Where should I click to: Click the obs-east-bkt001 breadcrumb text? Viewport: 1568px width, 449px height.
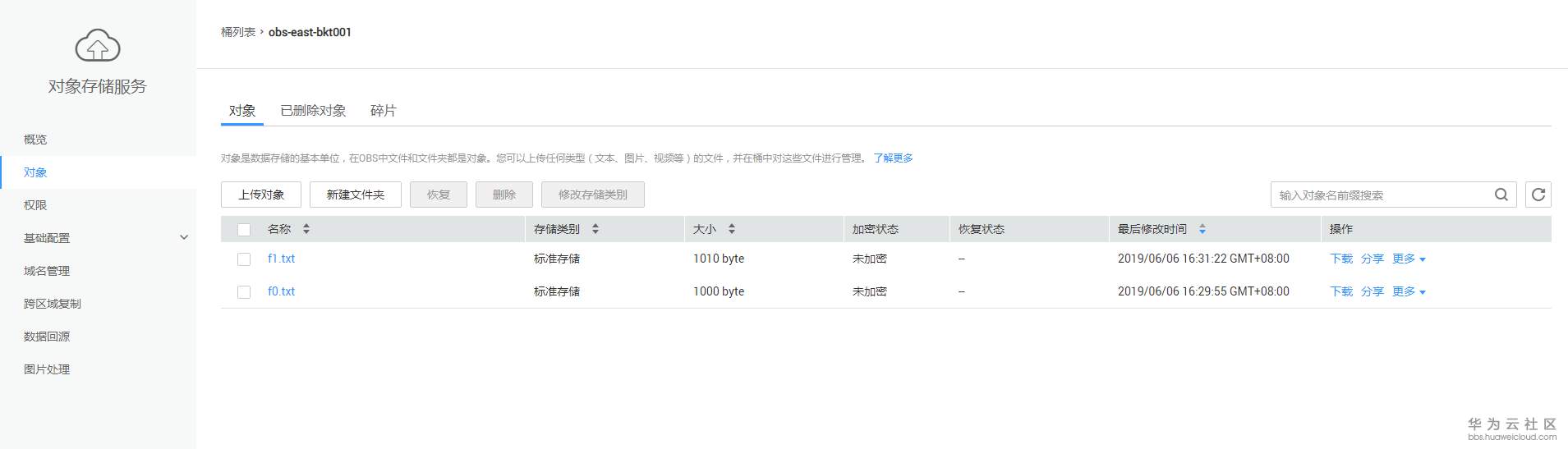310,32
